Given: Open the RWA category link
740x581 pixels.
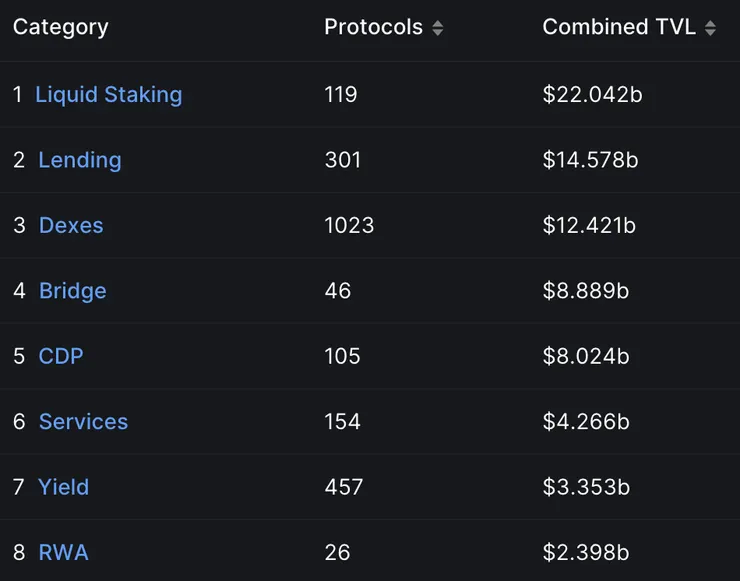Looking at the screenshot, I should click(63, 552).
